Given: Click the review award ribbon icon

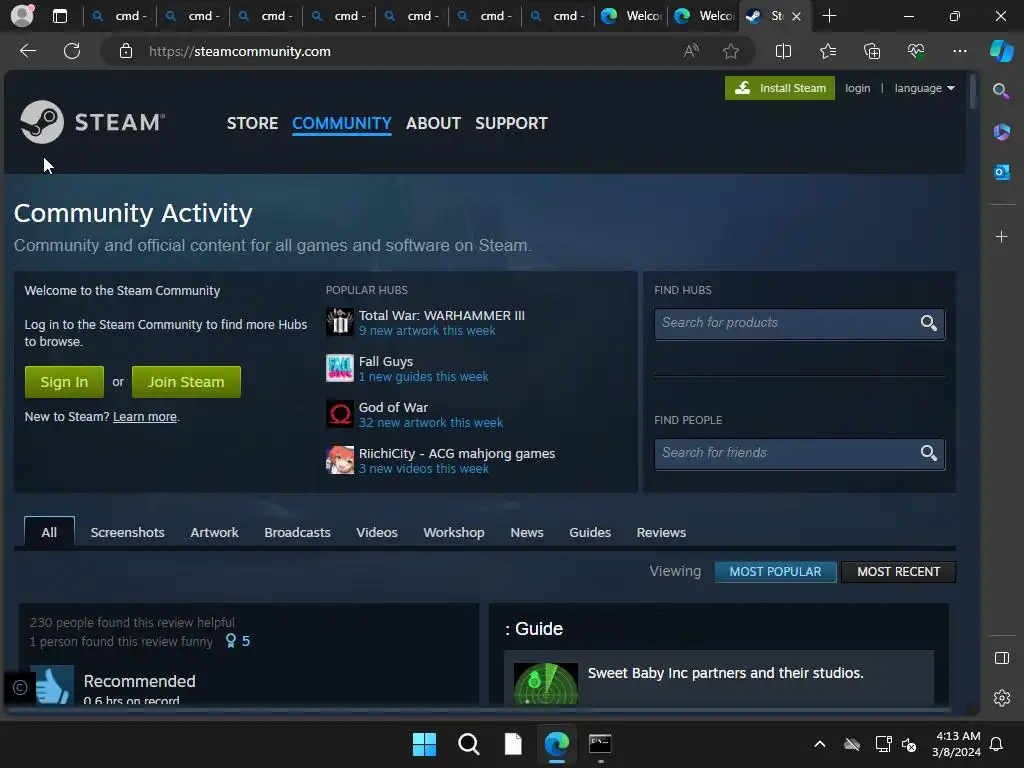Looking at the screenshot, I should click(231, 641).
